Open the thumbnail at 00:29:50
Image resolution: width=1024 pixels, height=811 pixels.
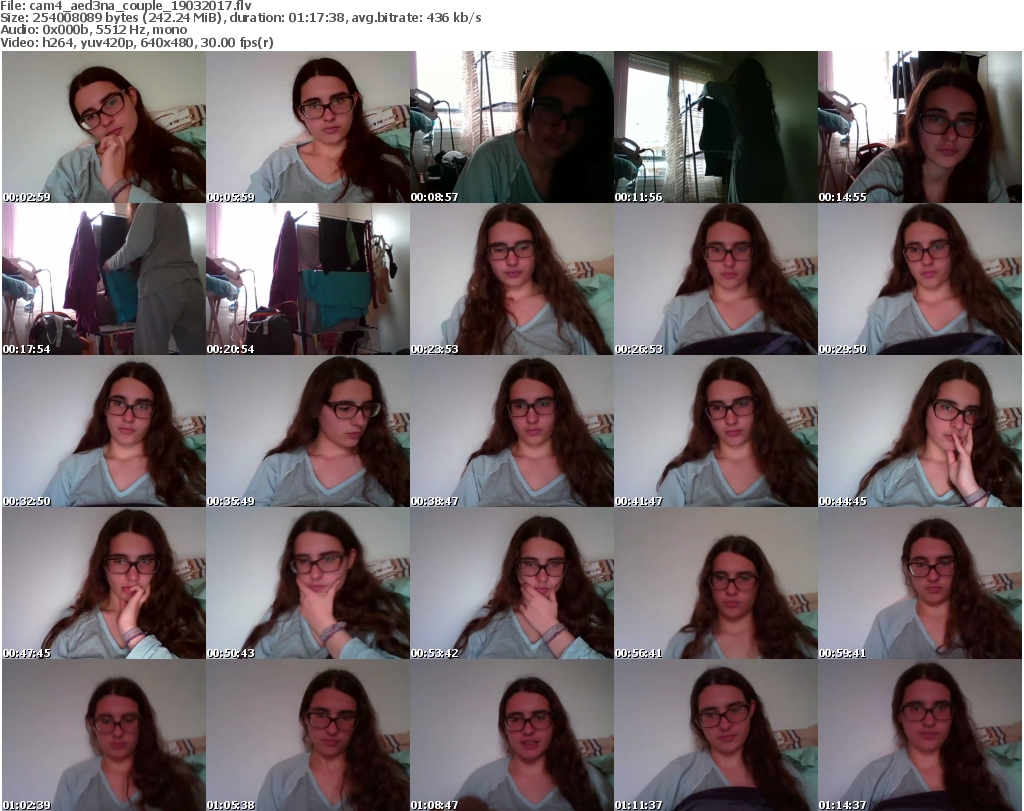coord(920,279)
